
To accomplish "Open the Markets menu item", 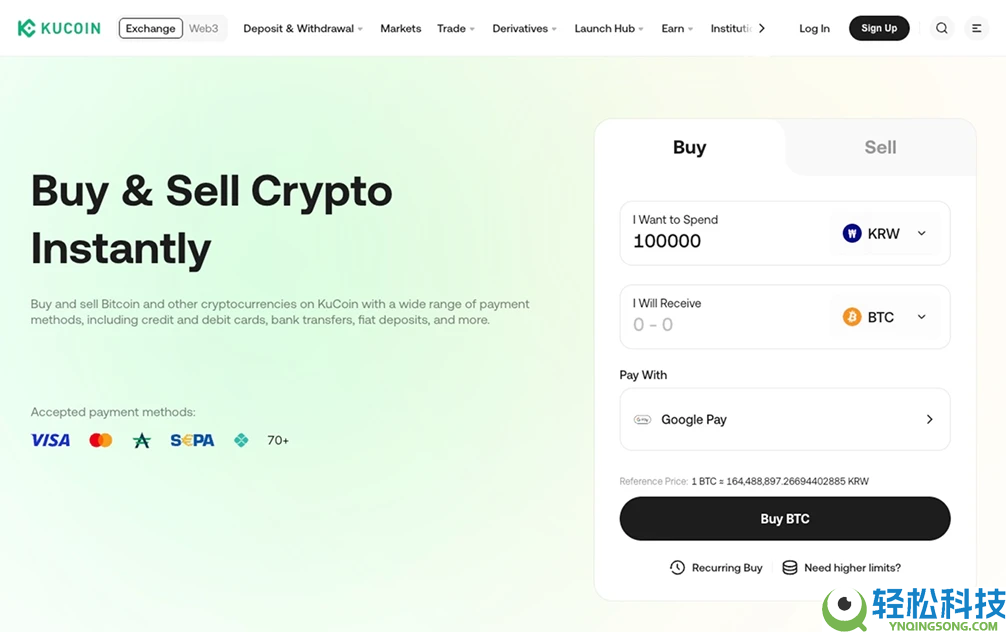I will tap(400, 28).
